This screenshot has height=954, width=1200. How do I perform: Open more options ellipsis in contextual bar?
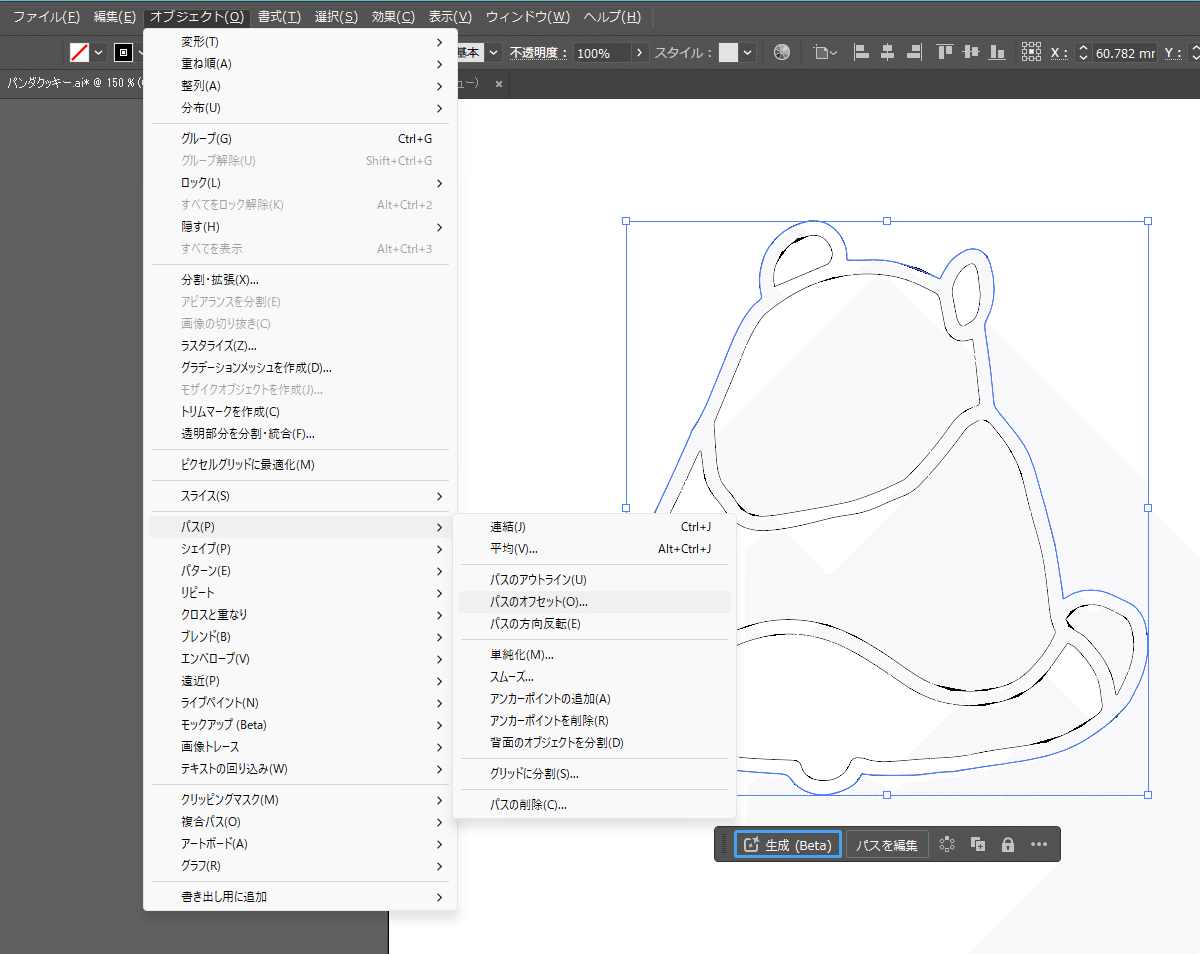[x=1039, y=845]
